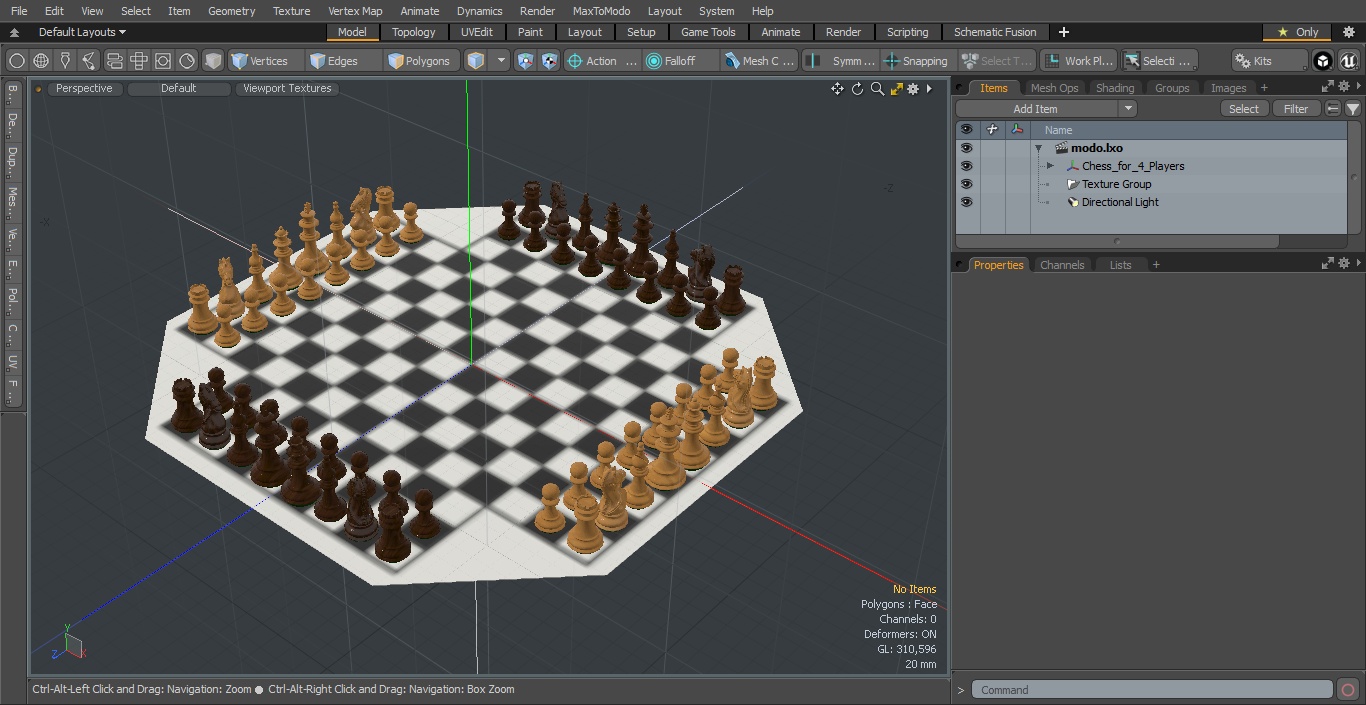Click the Select button in Items panel
Screen dimensions: 1366x705
[1244, 109]
